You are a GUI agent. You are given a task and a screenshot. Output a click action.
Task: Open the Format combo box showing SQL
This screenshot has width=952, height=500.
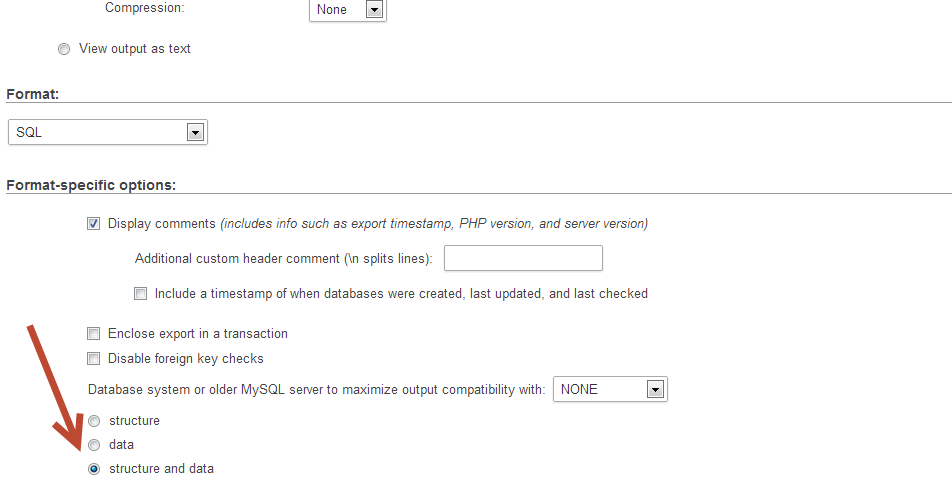[107, 132]
